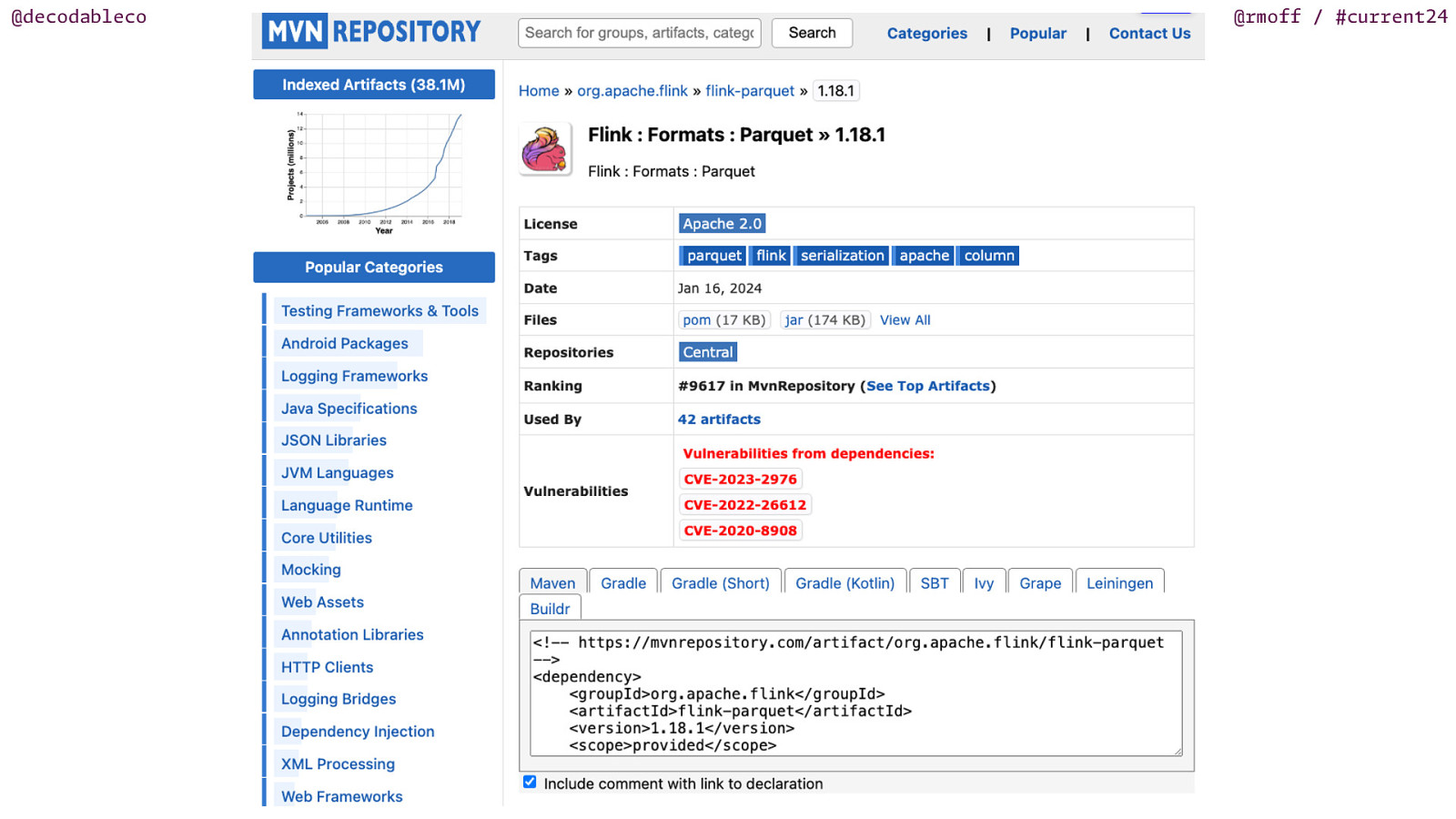Open See Top Artifacts link
This screenshot has width=1456, height=819.
click(x=927, y=386)
